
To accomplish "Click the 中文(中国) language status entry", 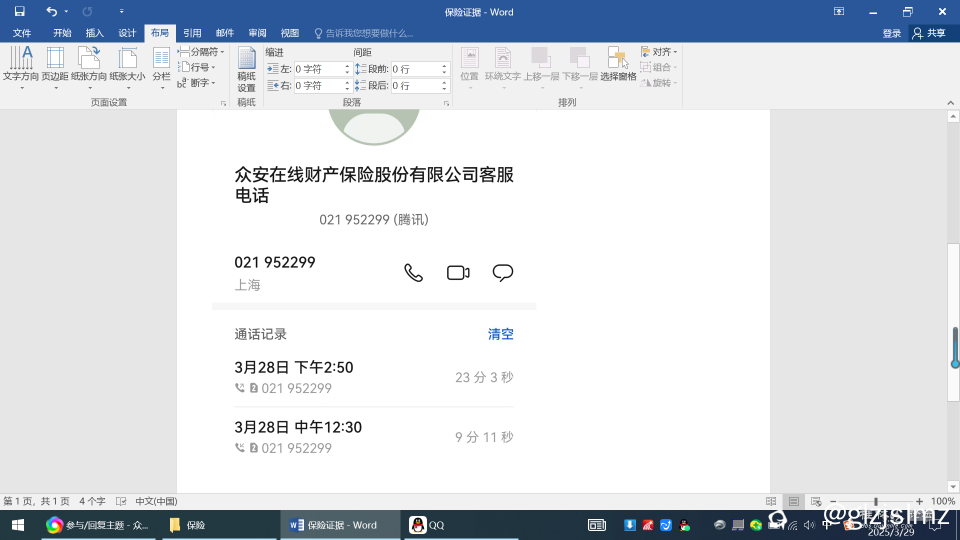I will tap(156, 501).
